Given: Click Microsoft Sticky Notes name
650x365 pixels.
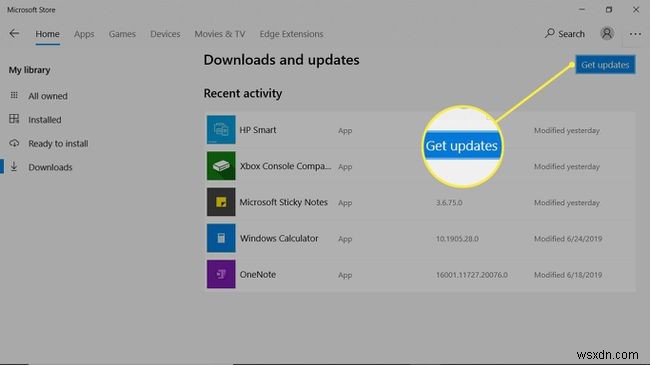Looking at the screenshot, I should click(x=284, y=202).
